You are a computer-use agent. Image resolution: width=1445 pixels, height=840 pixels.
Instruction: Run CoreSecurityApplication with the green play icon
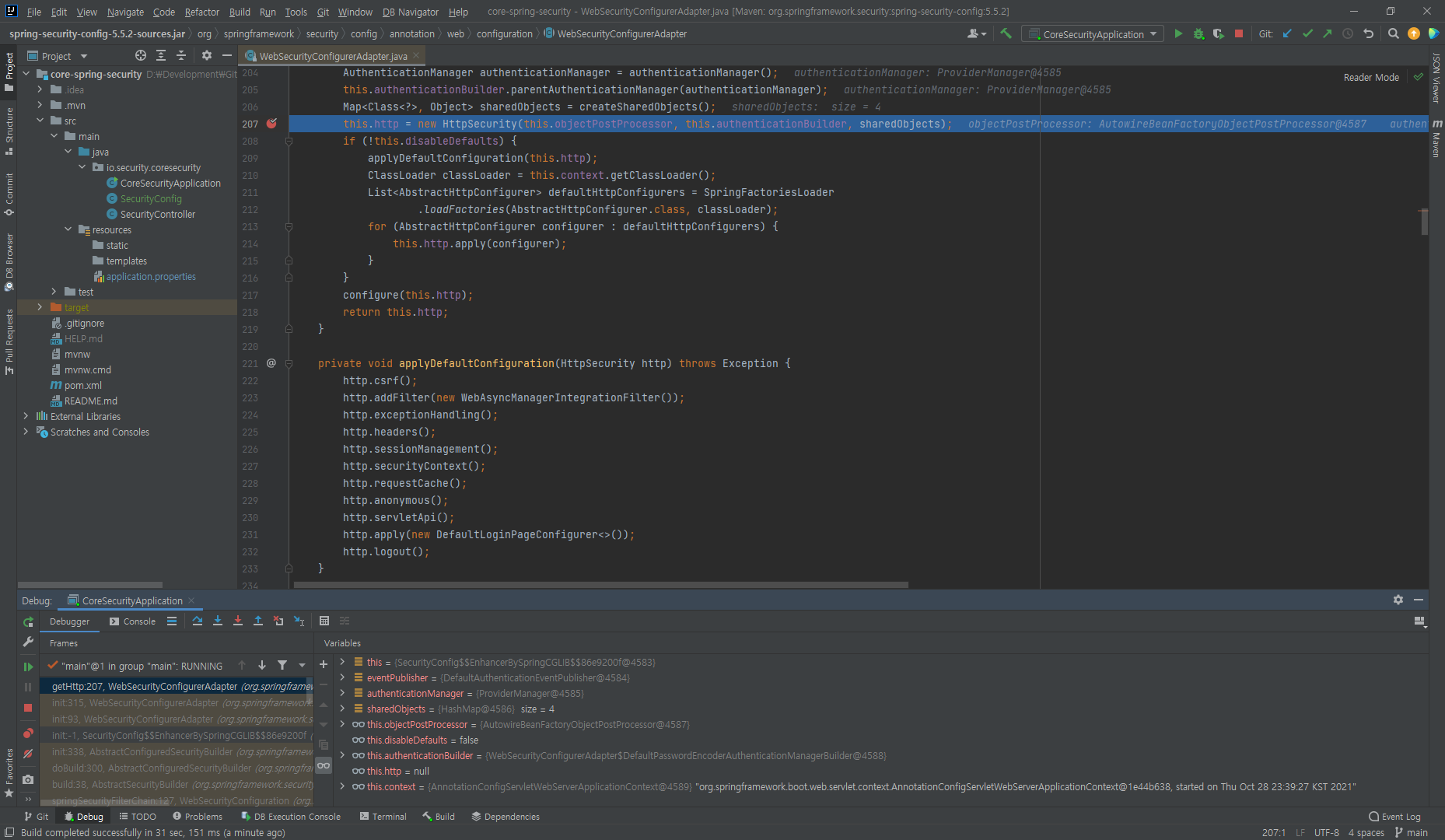click(x=1178, y=33)
